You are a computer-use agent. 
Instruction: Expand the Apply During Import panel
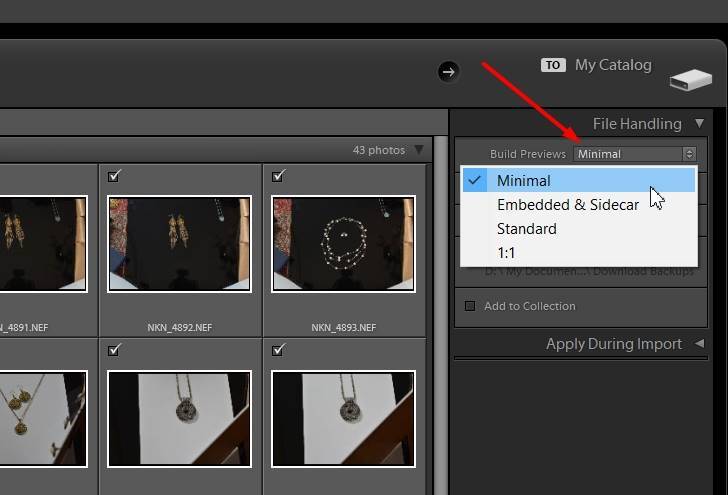point(699,344)
